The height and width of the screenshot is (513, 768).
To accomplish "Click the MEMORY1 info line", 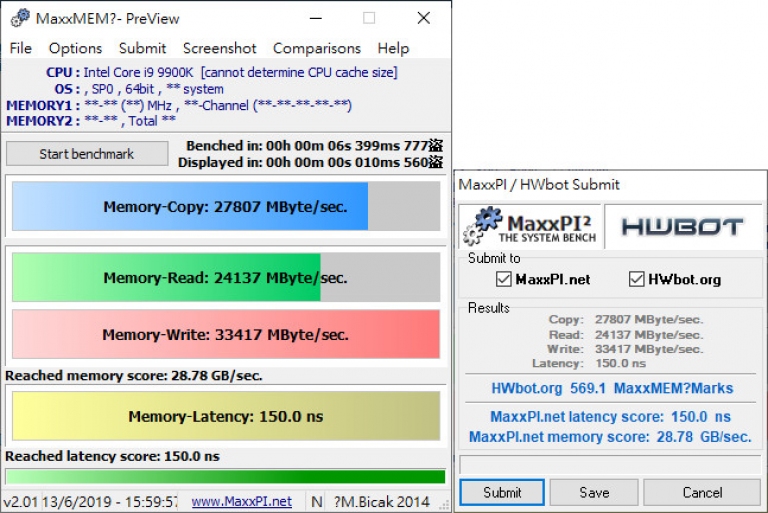I will coord(179,105).
